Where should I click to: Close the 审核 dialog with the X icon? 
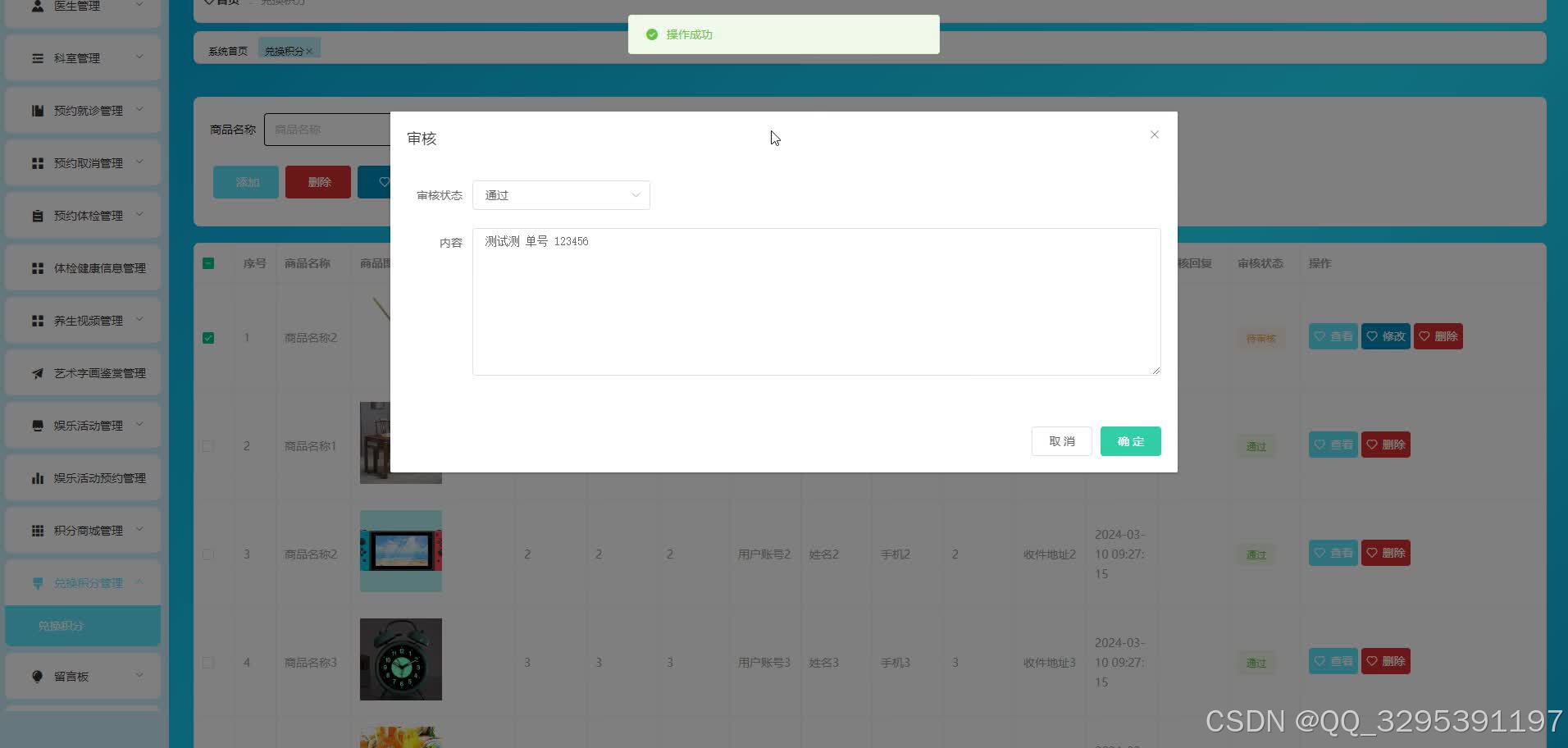click(x=1155, y=135)
